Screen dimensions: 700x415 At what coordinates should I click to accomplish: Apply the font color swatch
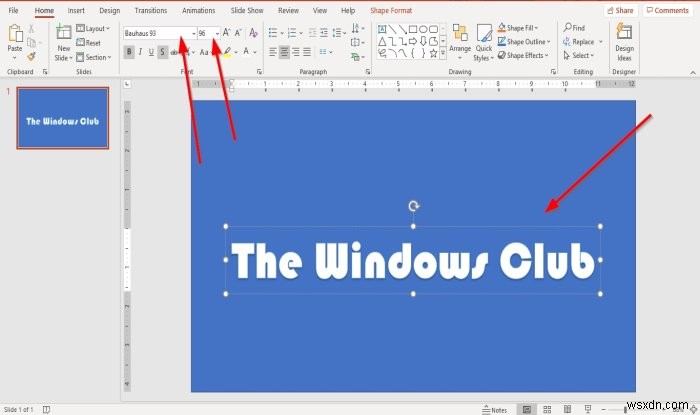246,52
